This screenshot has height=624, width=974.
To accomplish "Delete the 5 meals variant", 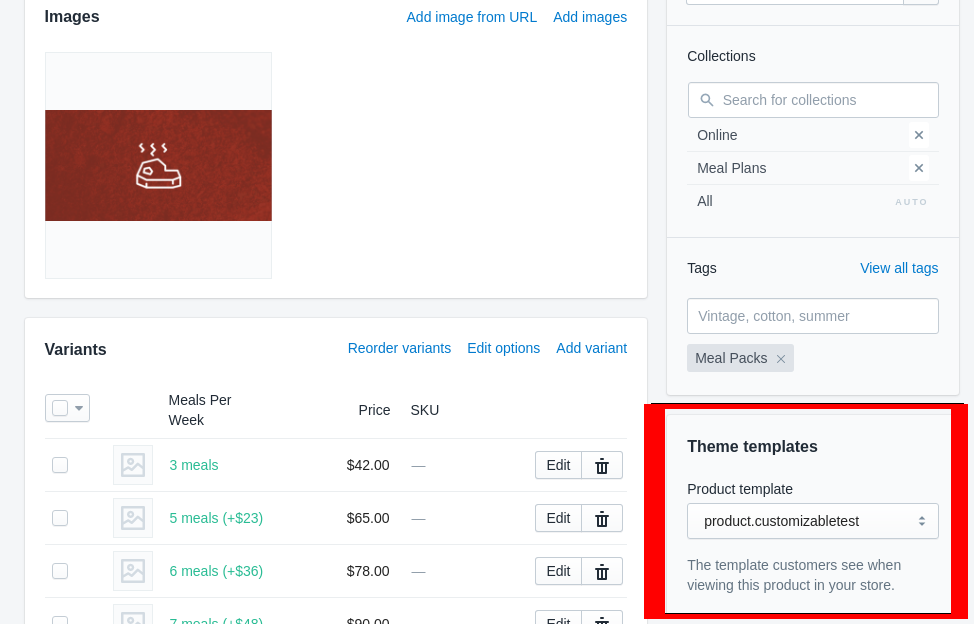I will pos(601,518).
